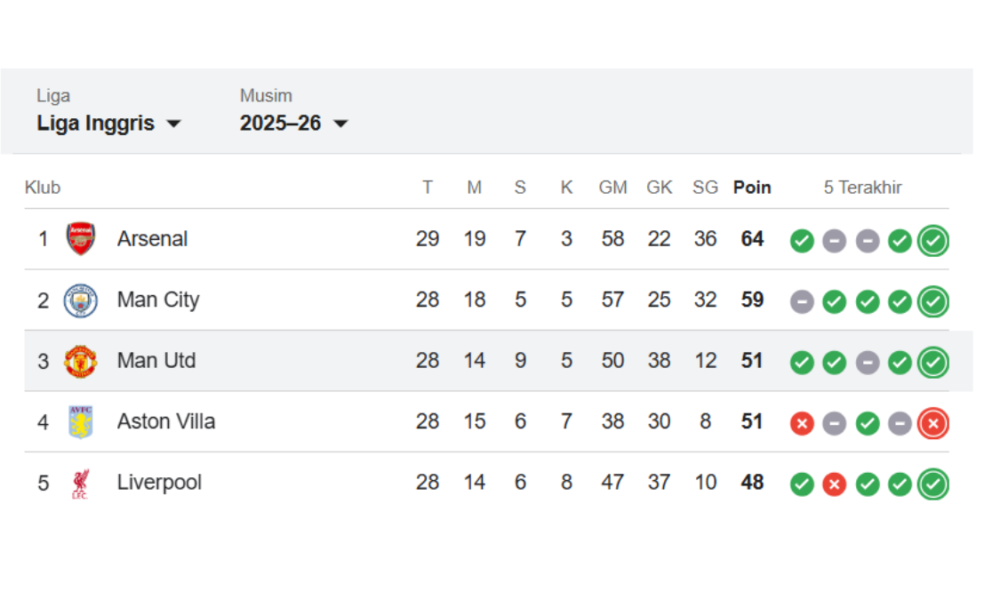Click the SG column header
The width and height of the screenshot is (1000, 600).
[705, 187]
